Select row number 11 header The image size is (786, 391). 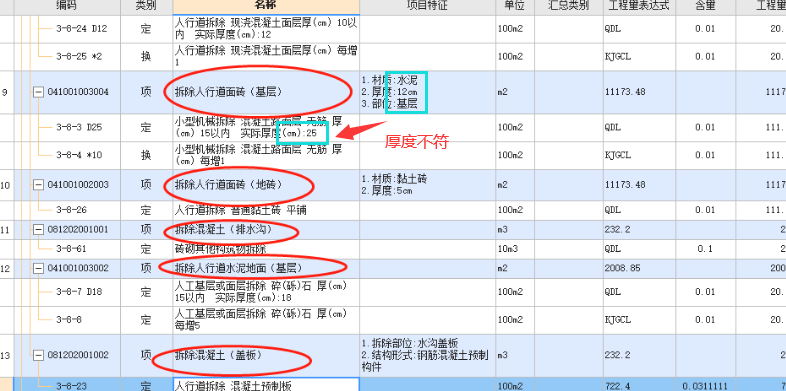[x=7, y=230]
